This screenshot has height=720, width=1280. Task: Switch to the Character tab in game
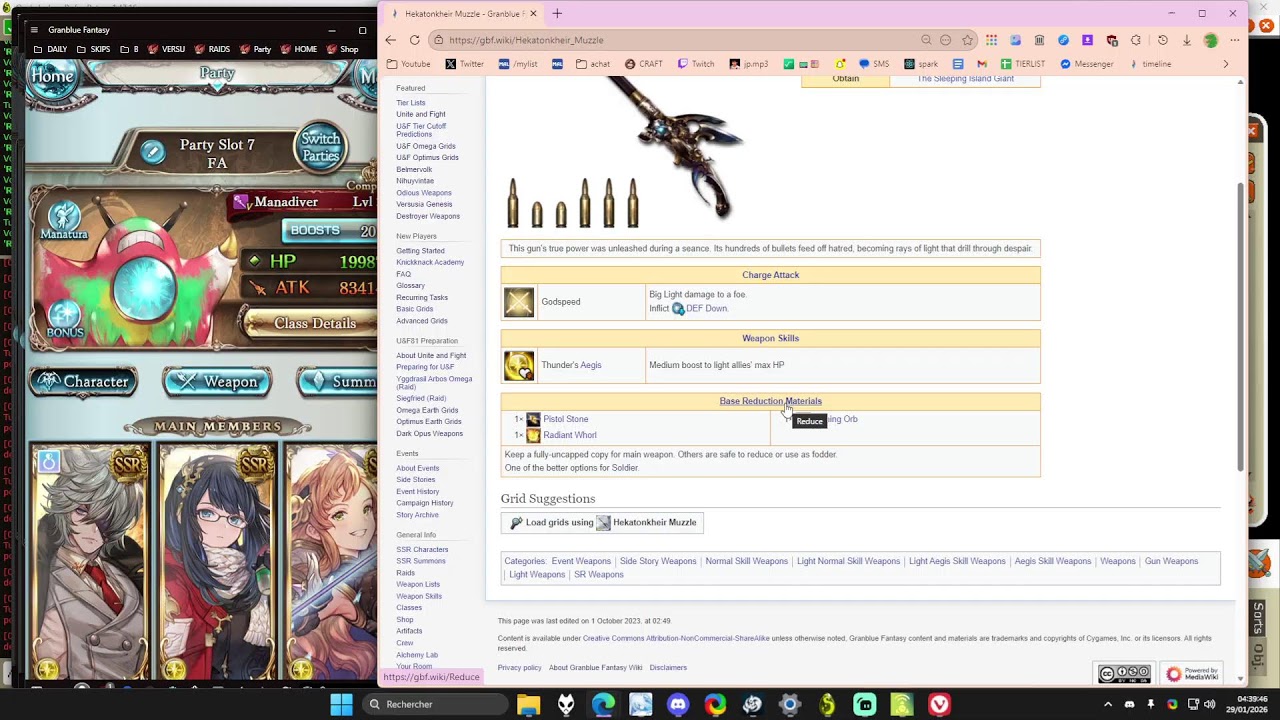pos(84,381)
